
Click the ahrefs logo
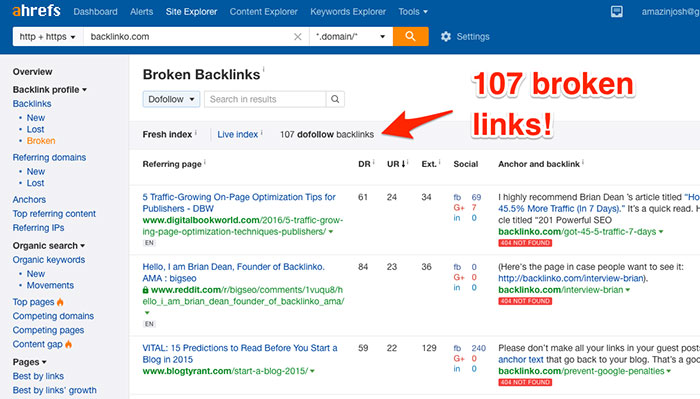pos(36,11)
